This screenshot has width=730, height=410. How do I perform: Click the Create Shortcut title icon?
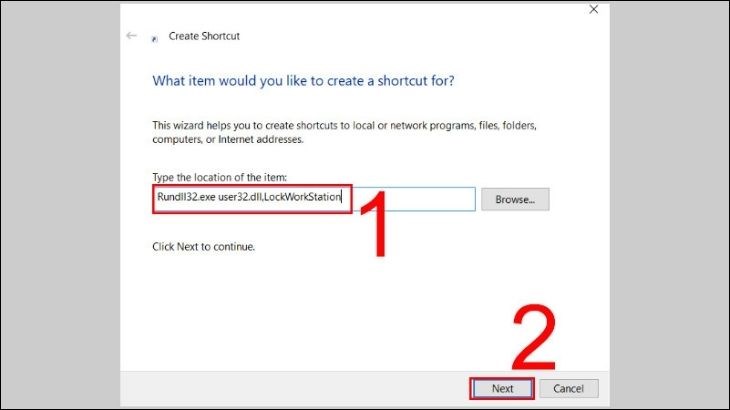point(155,39)
